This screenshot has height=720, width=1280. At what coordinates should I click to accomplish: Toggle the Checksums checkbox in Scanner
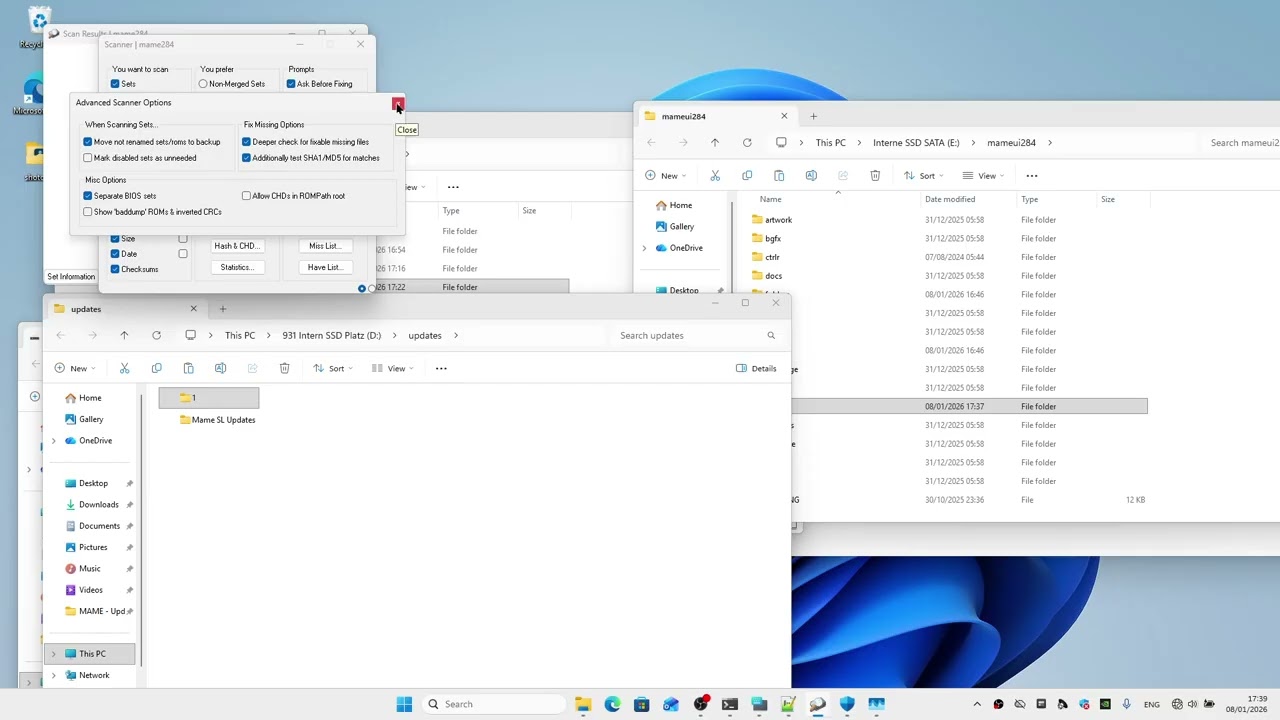coord(115,269)
